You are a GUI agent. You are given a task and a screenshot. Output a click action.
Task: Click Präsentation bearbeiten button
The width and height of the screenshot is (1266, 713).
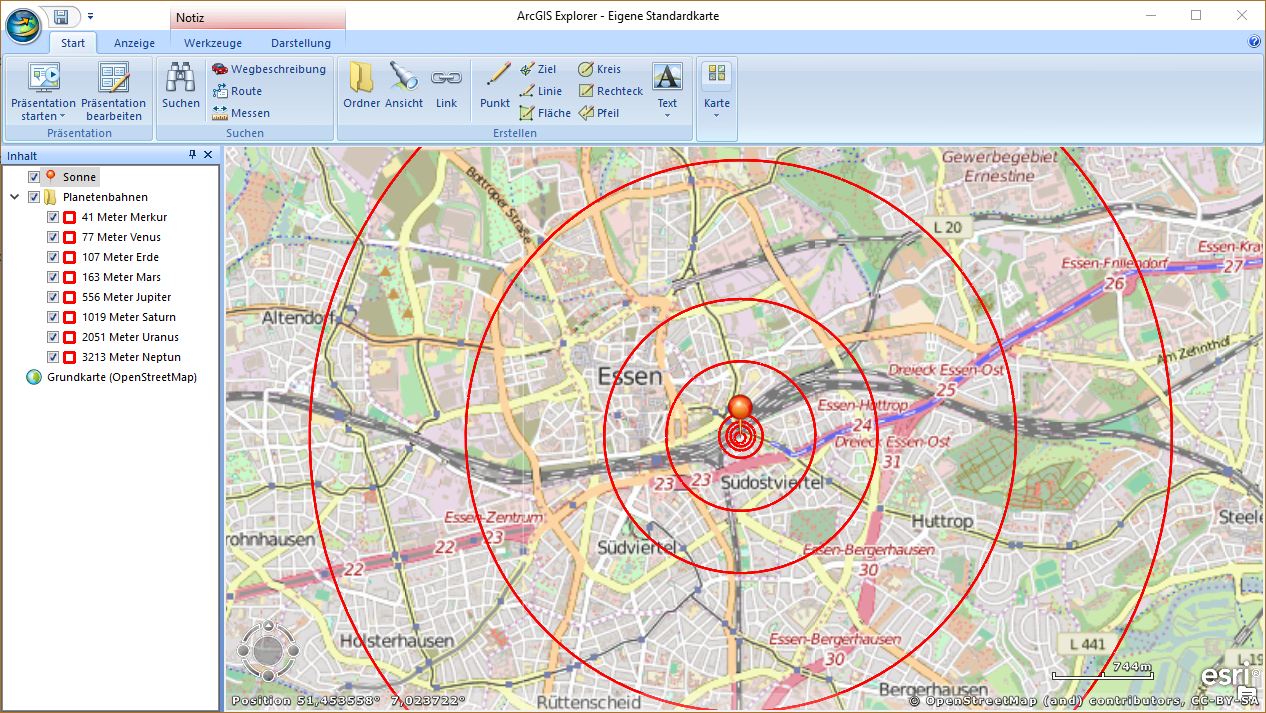pyautogui.click(x=113, y=91)
